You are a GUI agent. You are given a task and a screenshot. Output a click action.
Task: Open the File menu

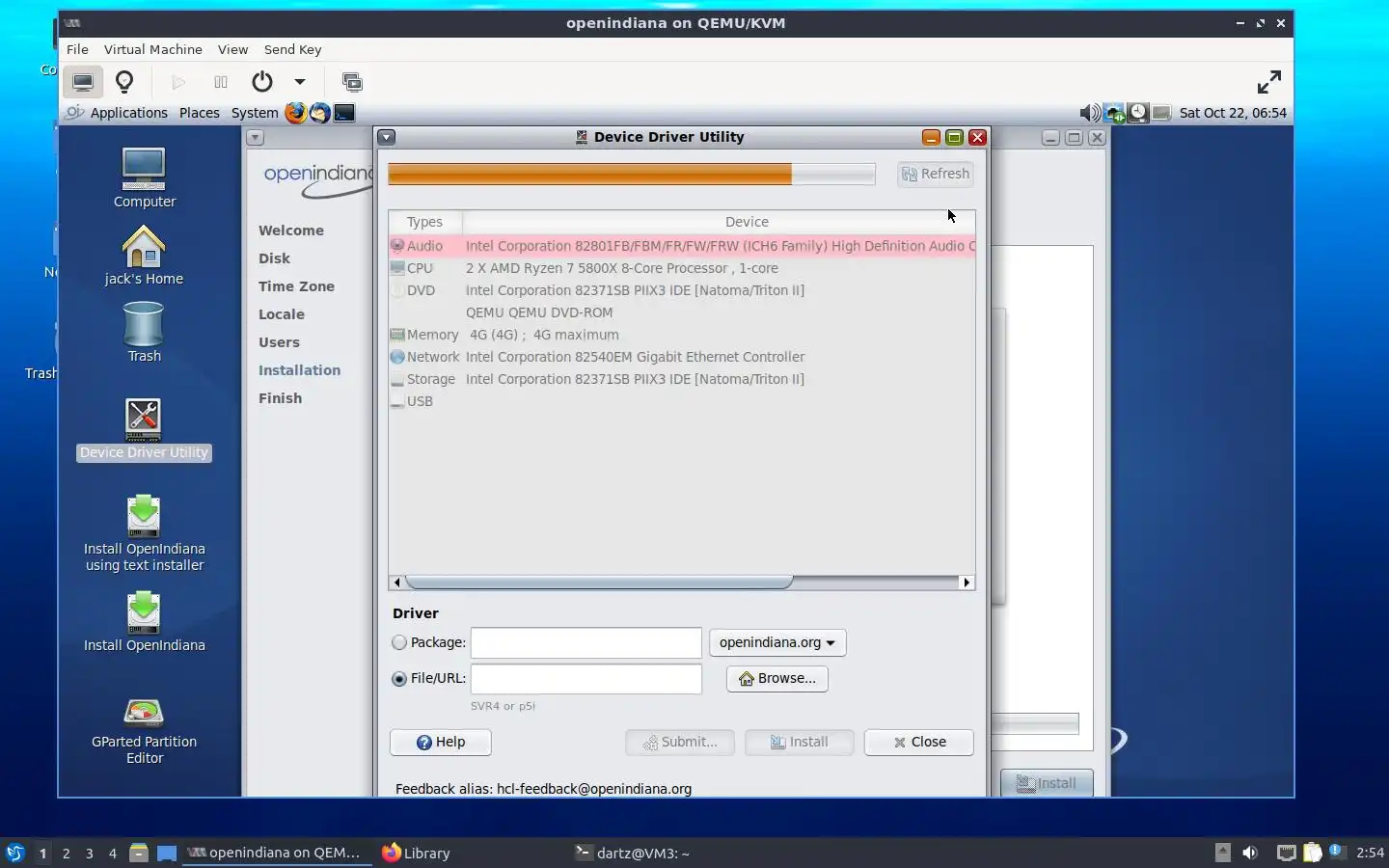point(77,49)
